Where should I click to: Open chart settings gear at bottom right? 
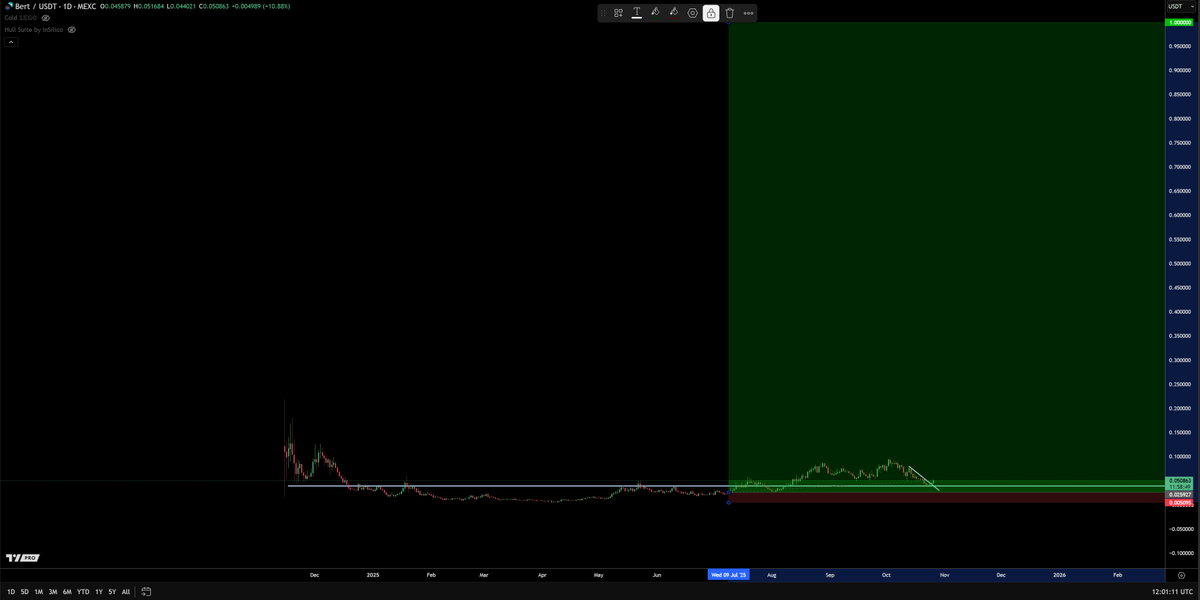tap(1181, 575)
